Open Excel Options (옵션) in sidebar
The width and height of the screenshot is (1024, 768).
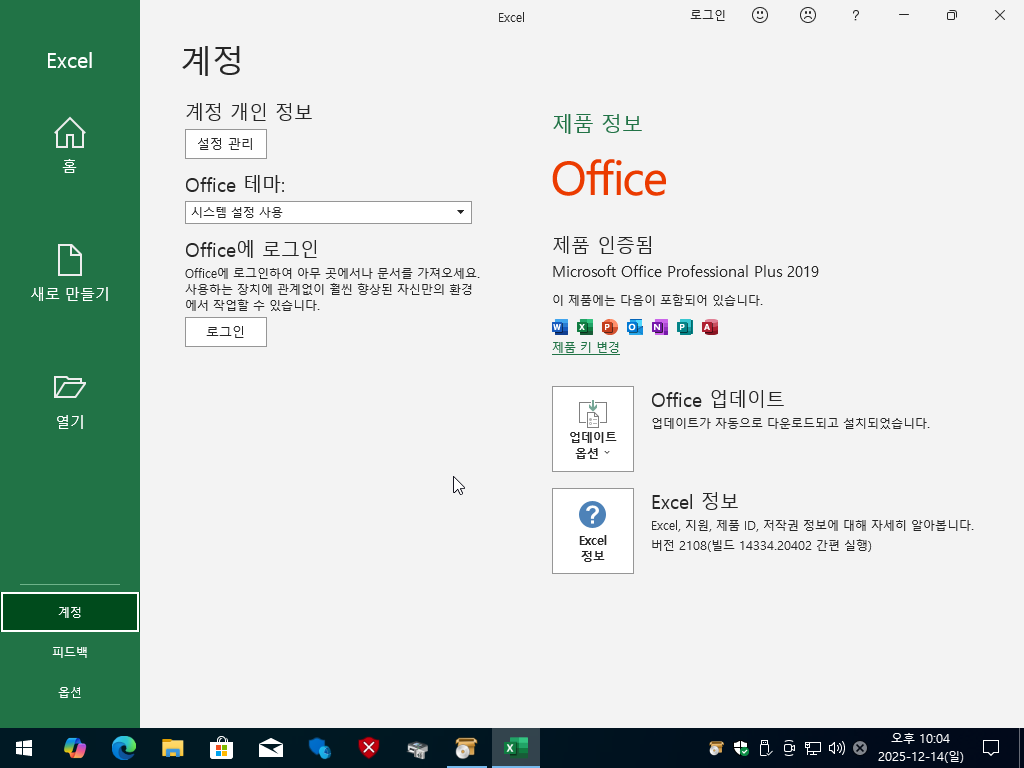(x=69, y=692)
